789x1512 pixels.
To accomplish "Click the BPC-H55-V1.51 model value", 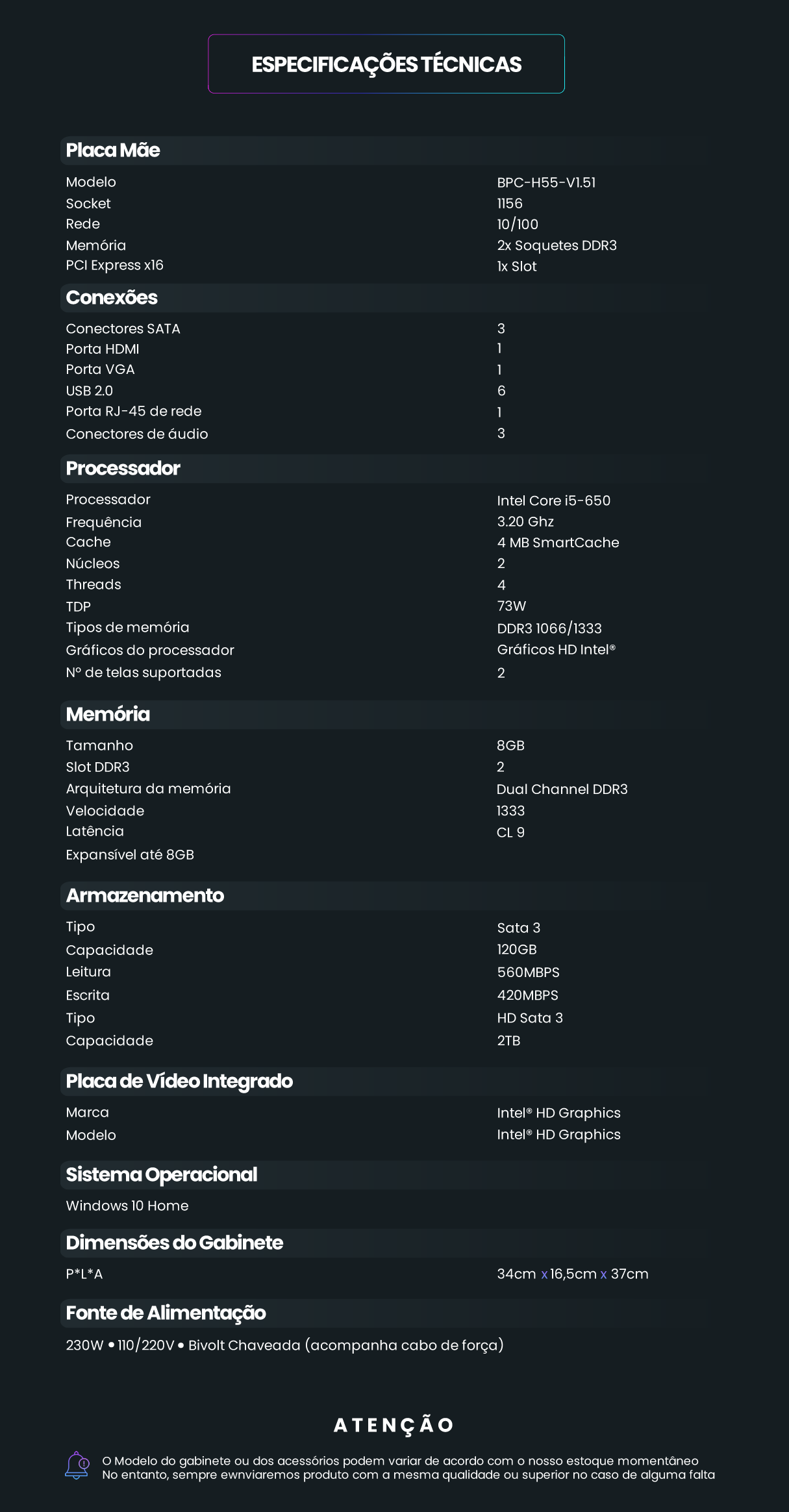I will click(x=546, y=183).
